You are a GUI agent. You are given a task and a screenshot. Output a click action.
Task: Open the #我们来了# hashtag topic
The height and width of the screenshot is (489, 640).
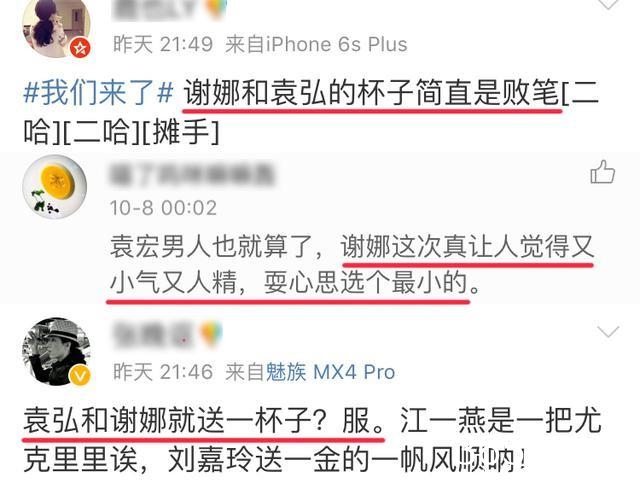[x=98, y=93]
